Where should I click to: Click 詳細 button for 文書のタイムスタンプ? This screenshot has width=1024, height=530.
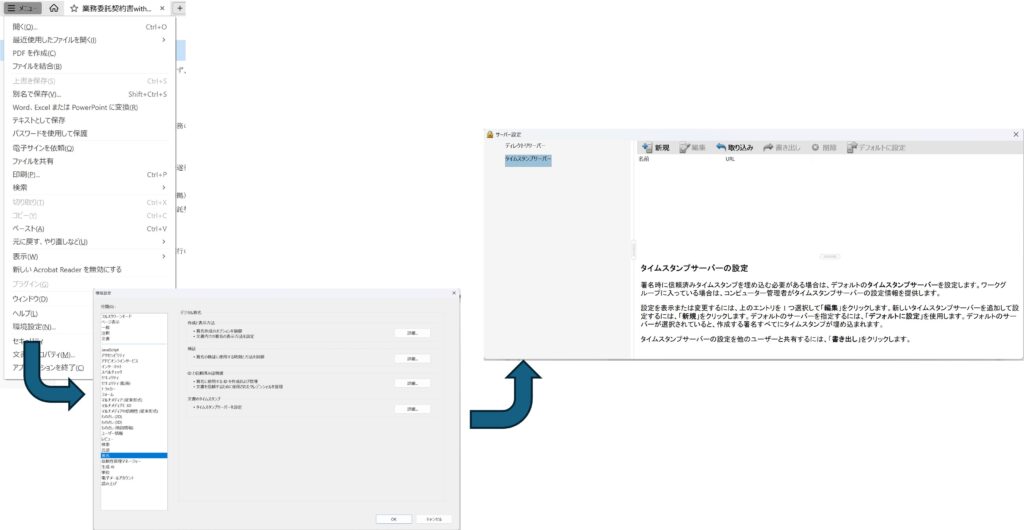tap(411, 409)
